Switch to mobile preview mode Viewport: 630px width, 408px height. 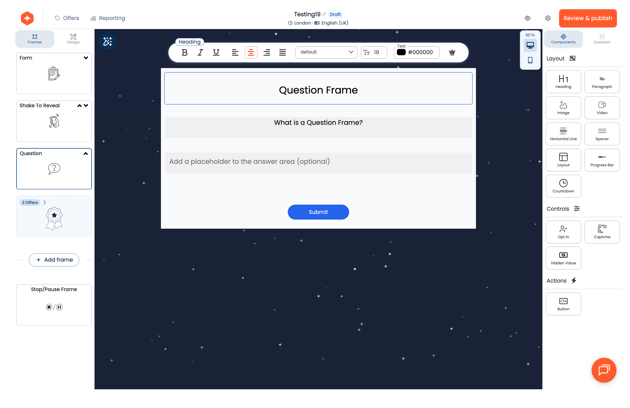pos(530,61)
